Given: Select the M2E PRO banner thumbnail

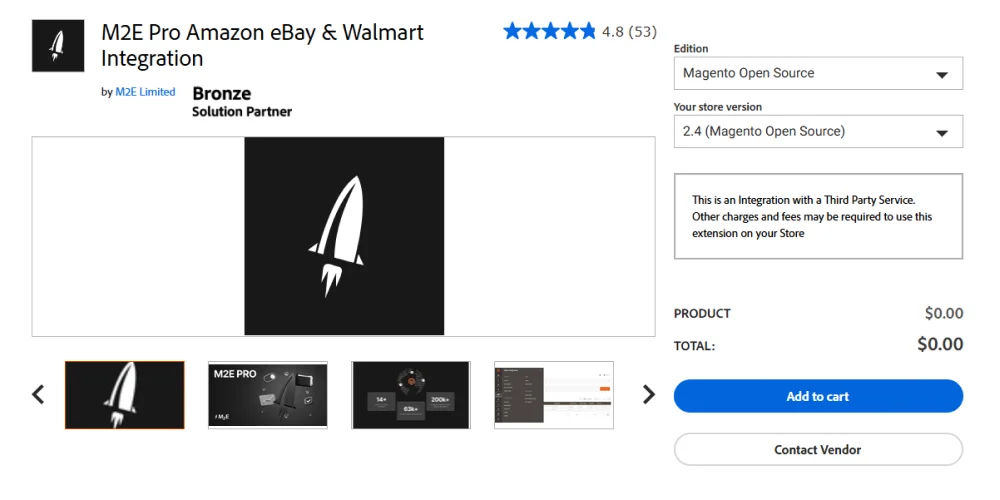Looking at the screenshot, I should 268,395.
